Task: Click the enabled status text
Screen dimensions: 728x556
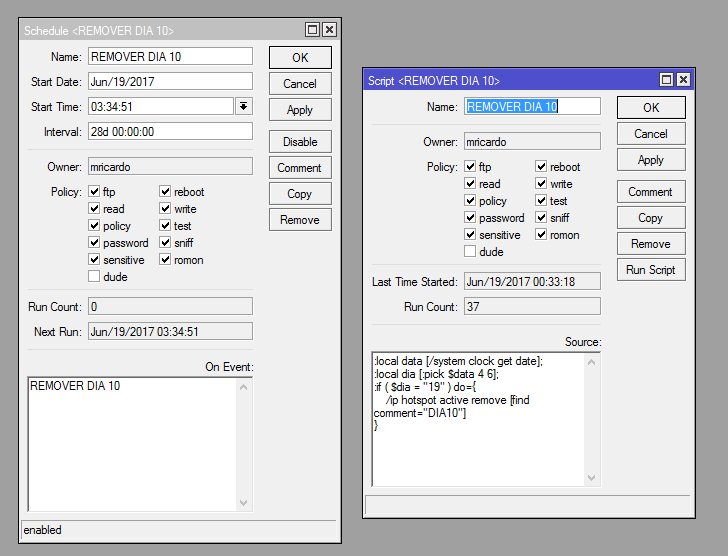Action: pos(42,530)
